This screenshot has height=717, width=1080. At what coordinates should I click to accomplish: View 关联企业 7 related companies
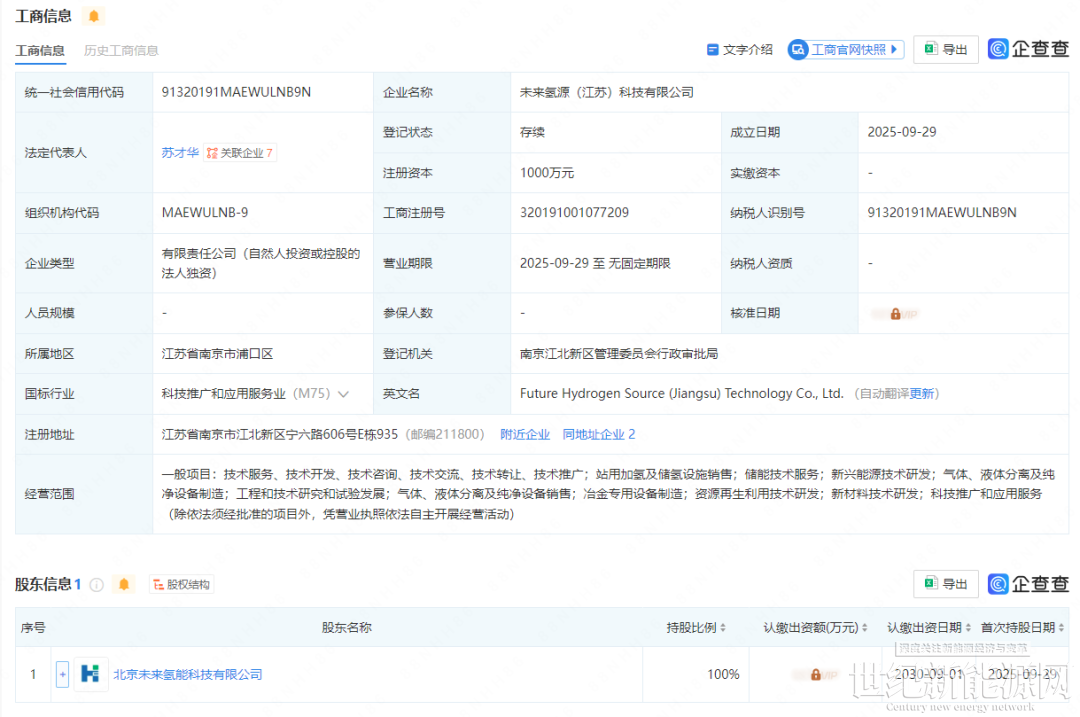[x=240, y=153]
